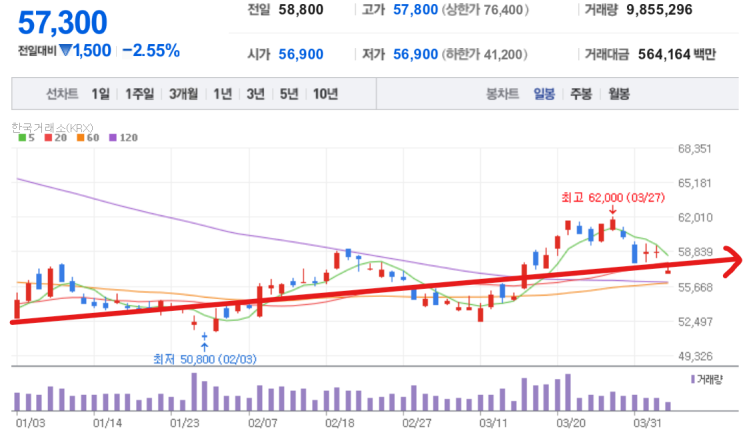Click the 선차트 label

[62, 94]
